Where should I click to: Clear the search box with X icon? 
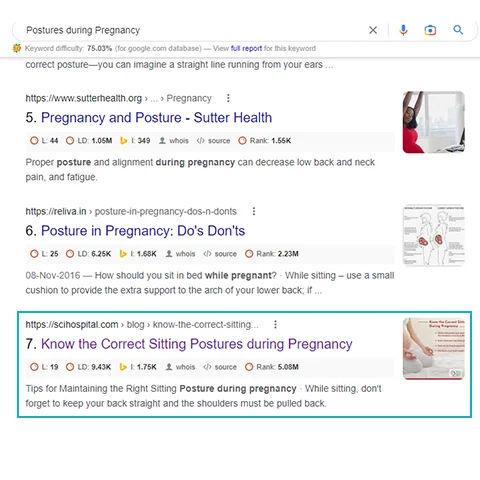[373, 30]
